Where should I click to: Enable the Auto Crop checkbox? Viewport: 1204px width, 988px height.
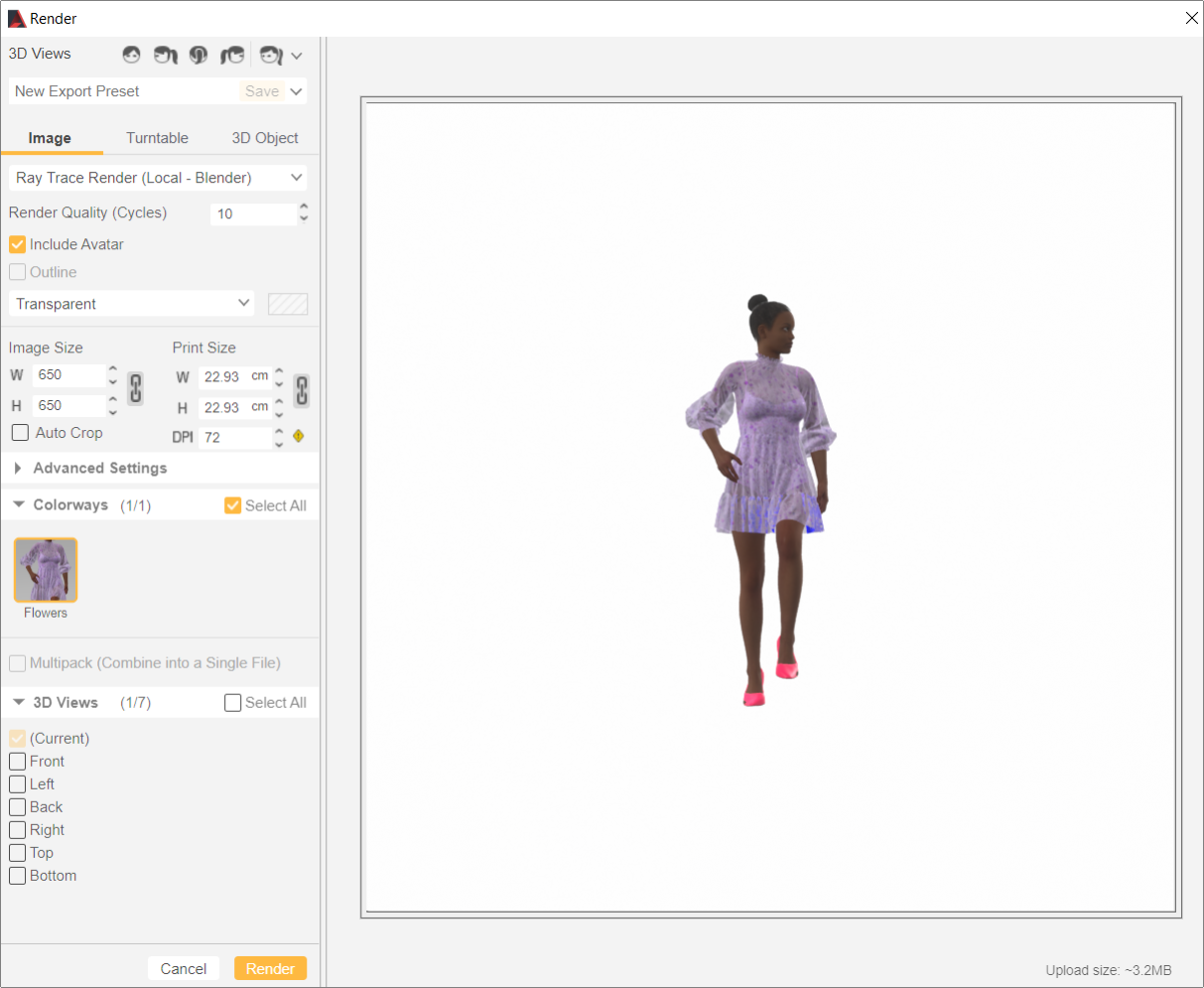pyautogui.click(x=20, y=433)
